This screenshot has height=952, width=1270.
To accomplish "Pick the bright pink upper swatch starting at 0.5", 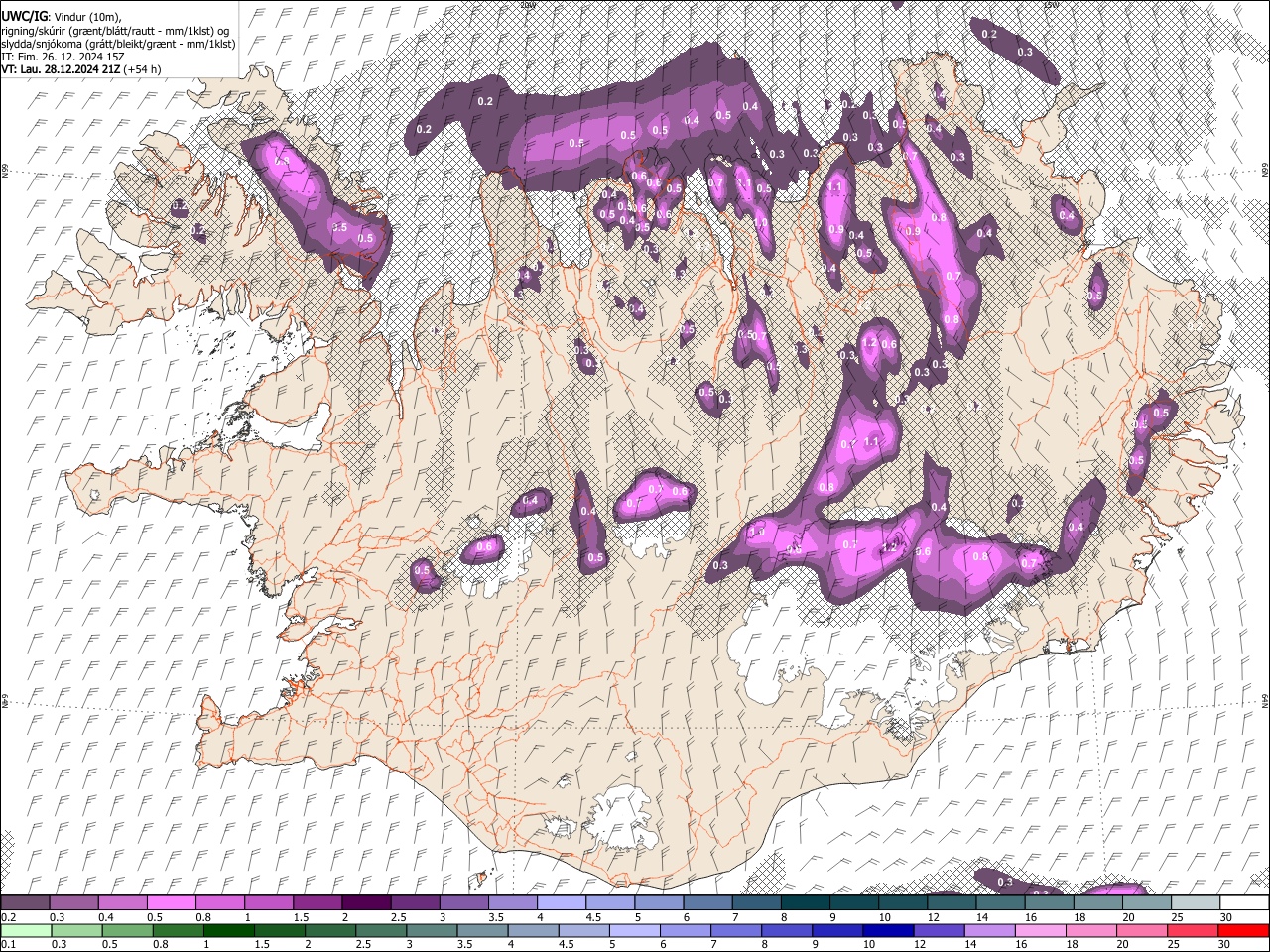I will click(171, 902).
